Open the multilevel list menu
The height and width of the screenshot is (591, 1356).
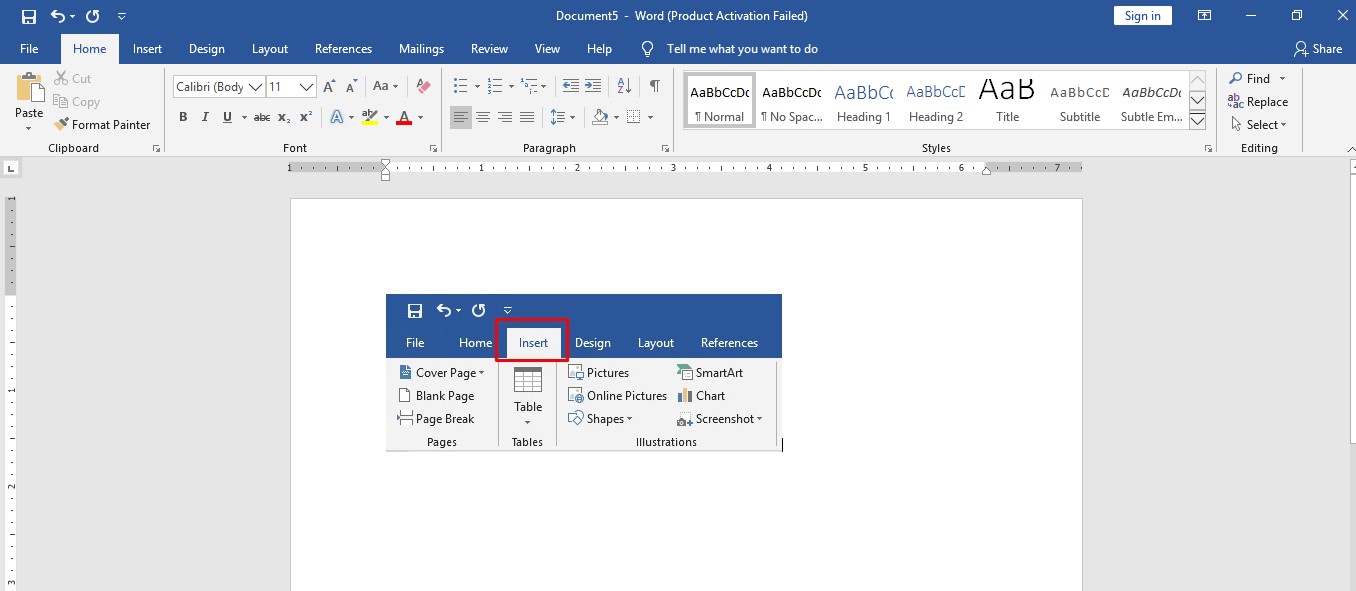point(535,87)
